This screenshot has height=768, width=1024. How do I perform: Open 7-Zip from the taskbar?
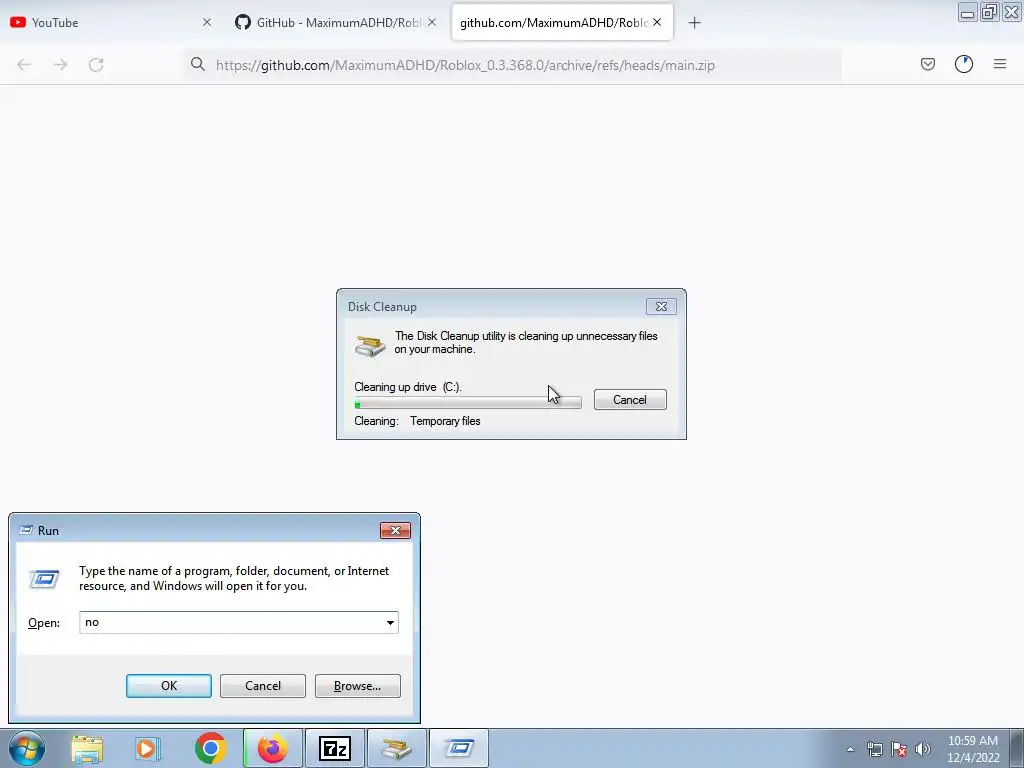[334, 748]
